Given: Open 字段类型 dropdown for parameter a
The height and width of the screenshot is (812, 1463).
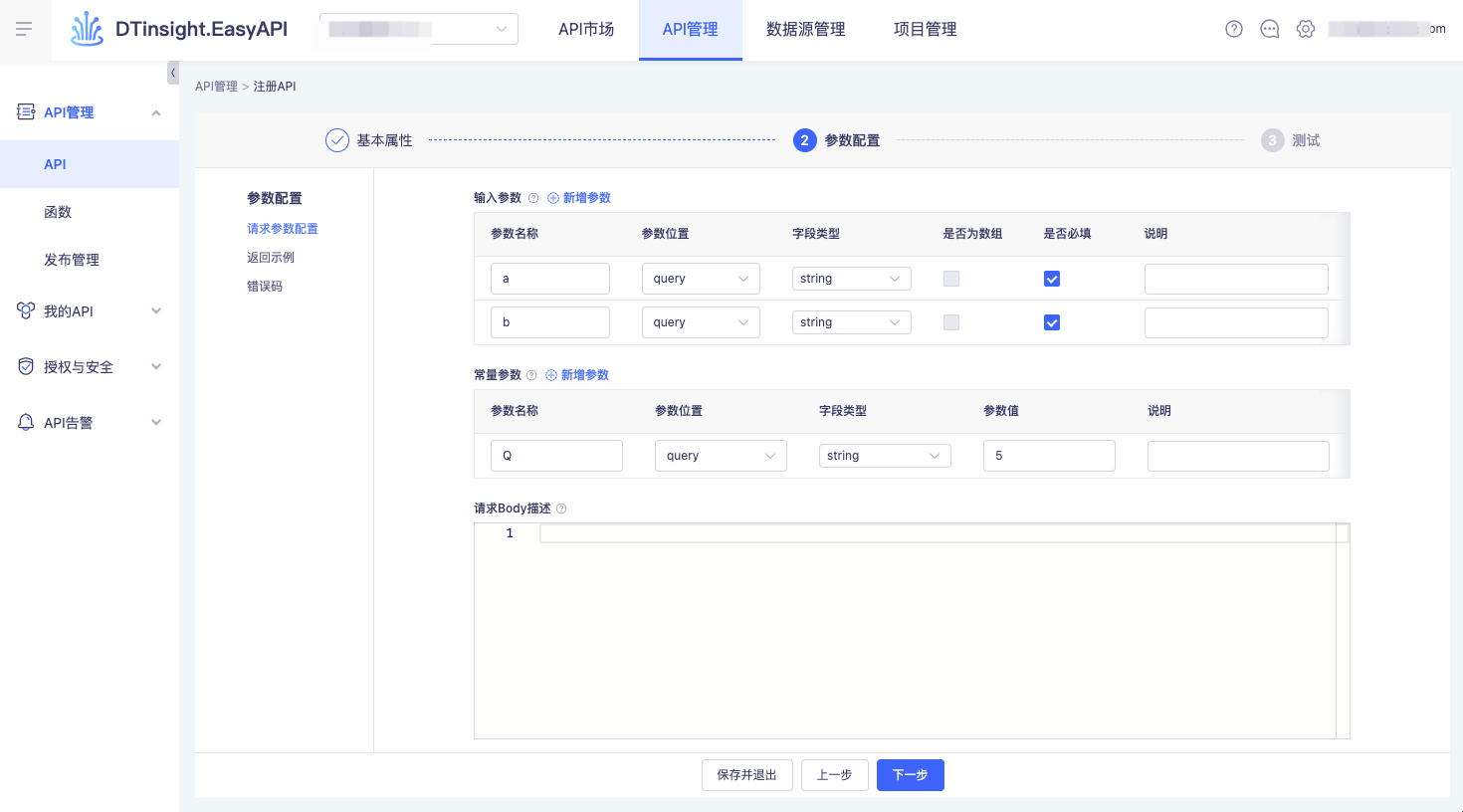Looking at the screenshot, I should pyautogui.click(x=852, y=279).
